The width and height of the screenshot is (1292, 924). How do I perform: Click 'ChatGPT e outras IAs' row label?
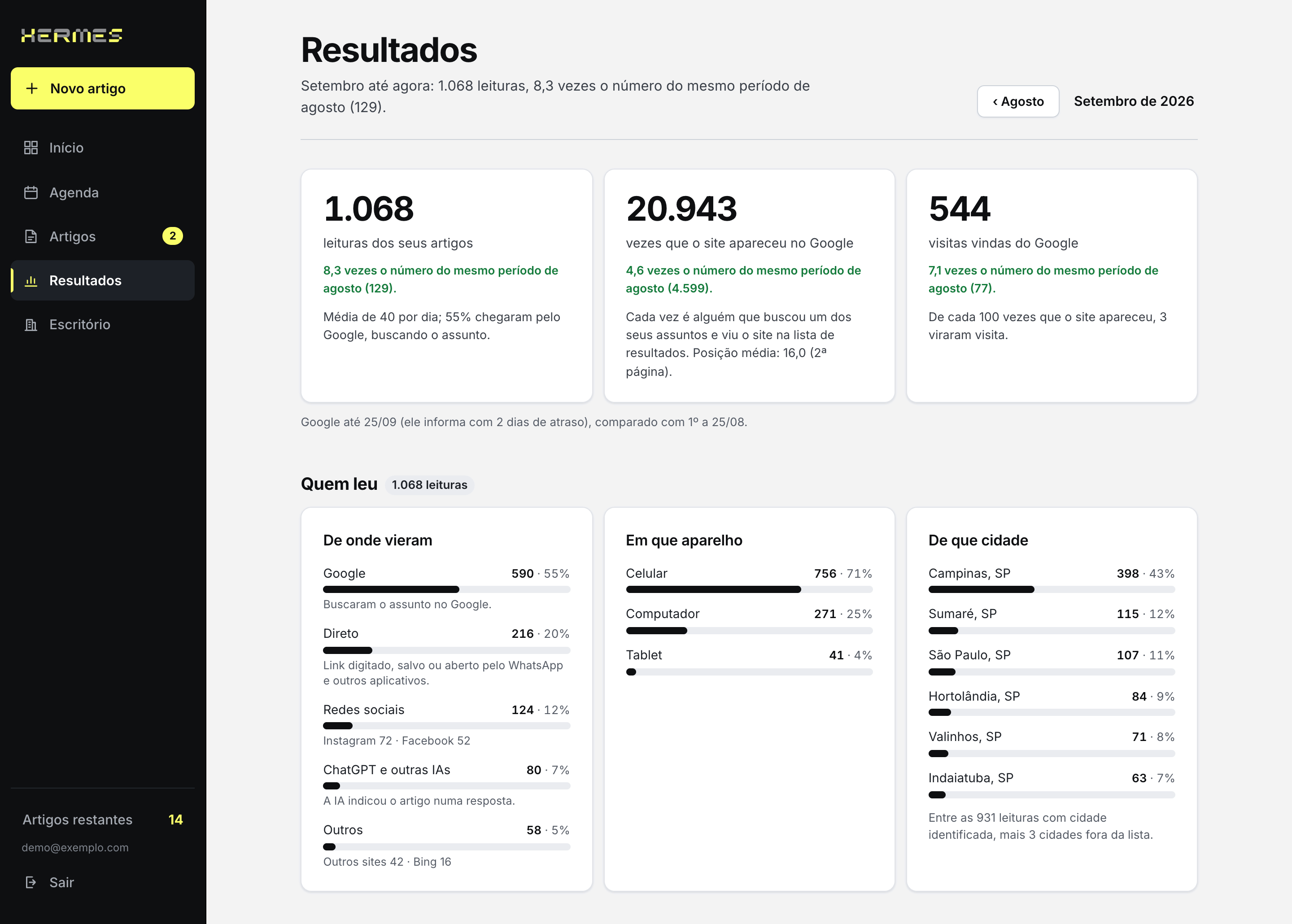click(387, 770)
